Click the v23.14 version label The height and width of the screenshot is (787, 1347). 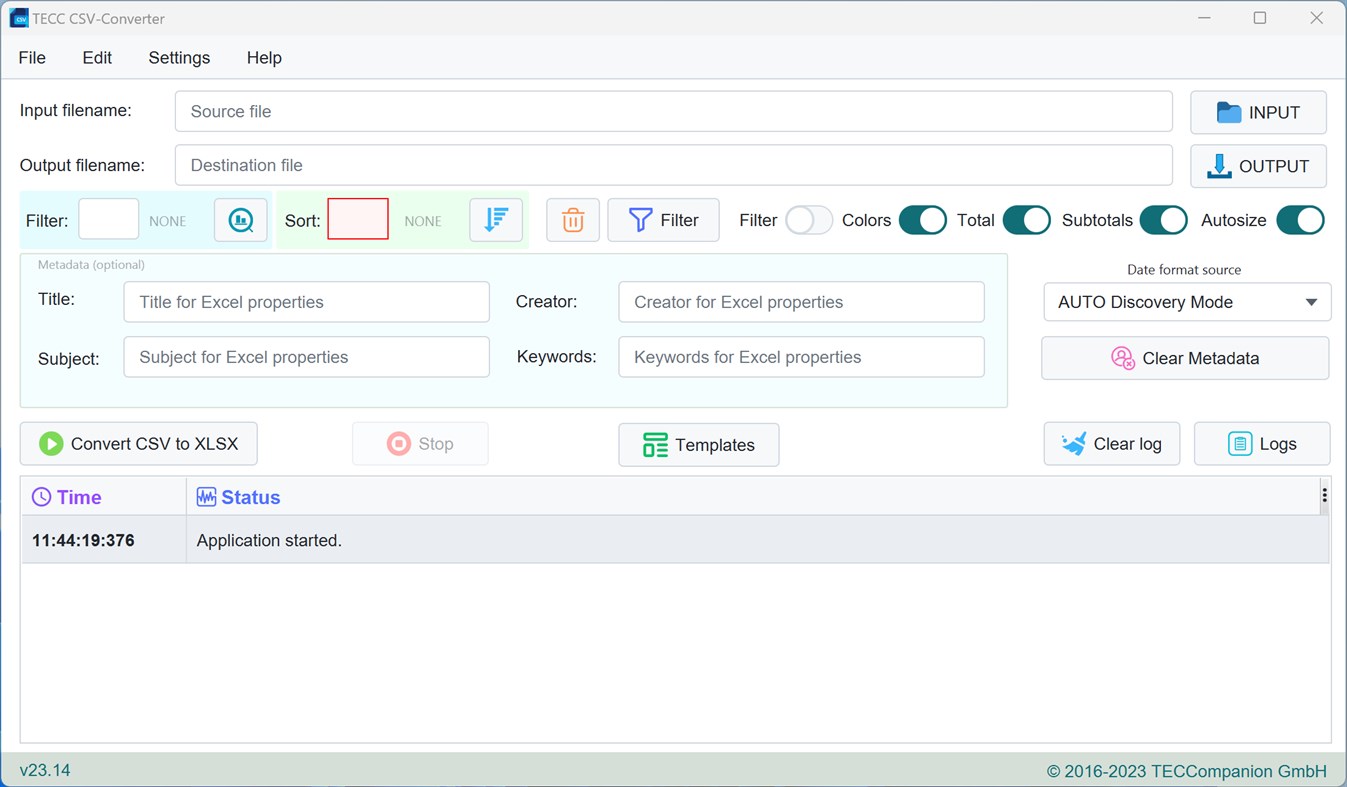coord(45,770)
